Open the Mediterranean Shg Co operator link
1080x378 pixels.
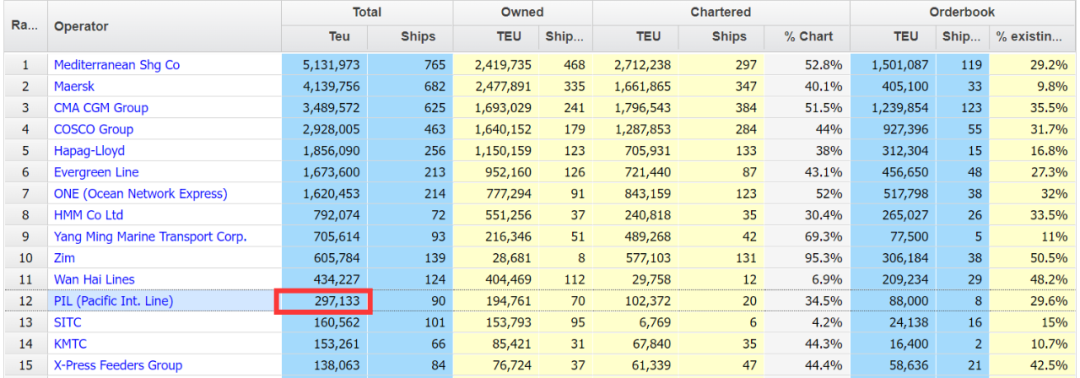116,65
